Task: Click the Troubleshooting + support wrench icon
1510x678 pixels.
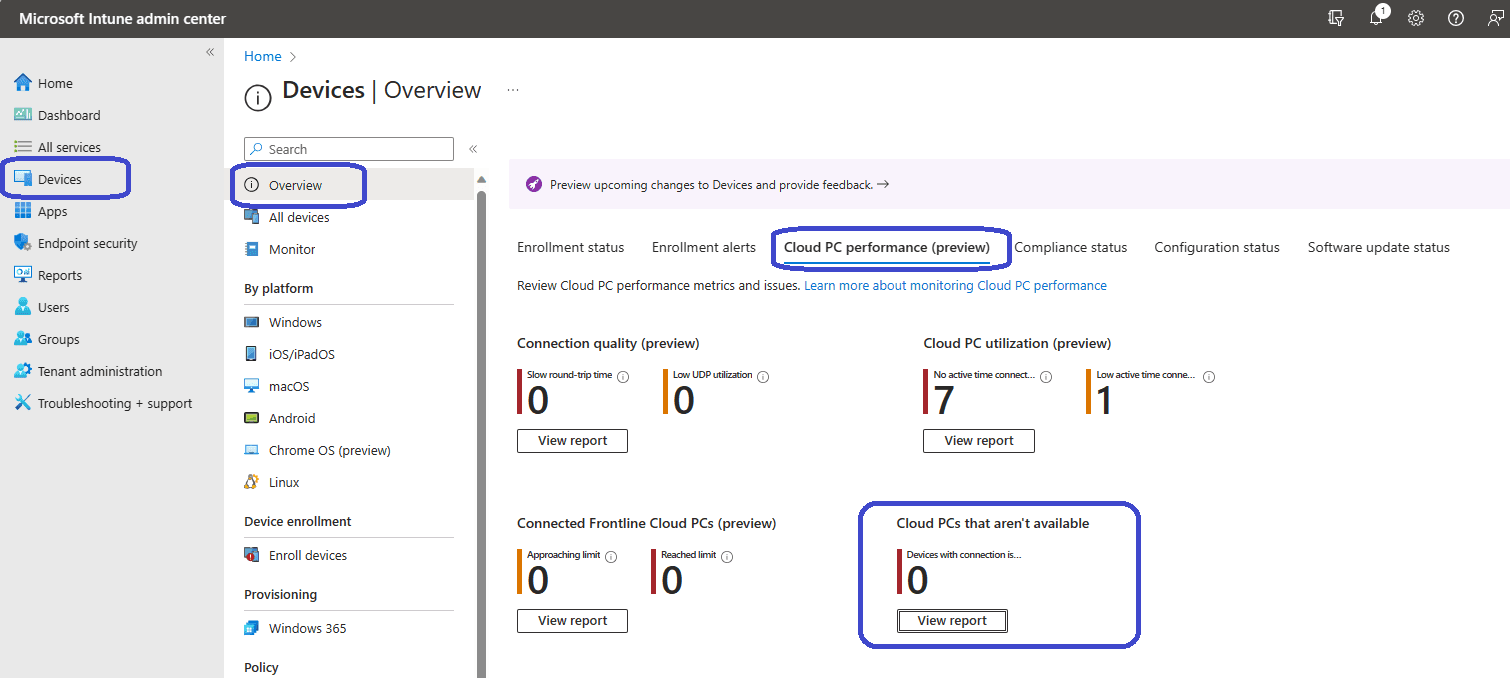Action: 23,403
